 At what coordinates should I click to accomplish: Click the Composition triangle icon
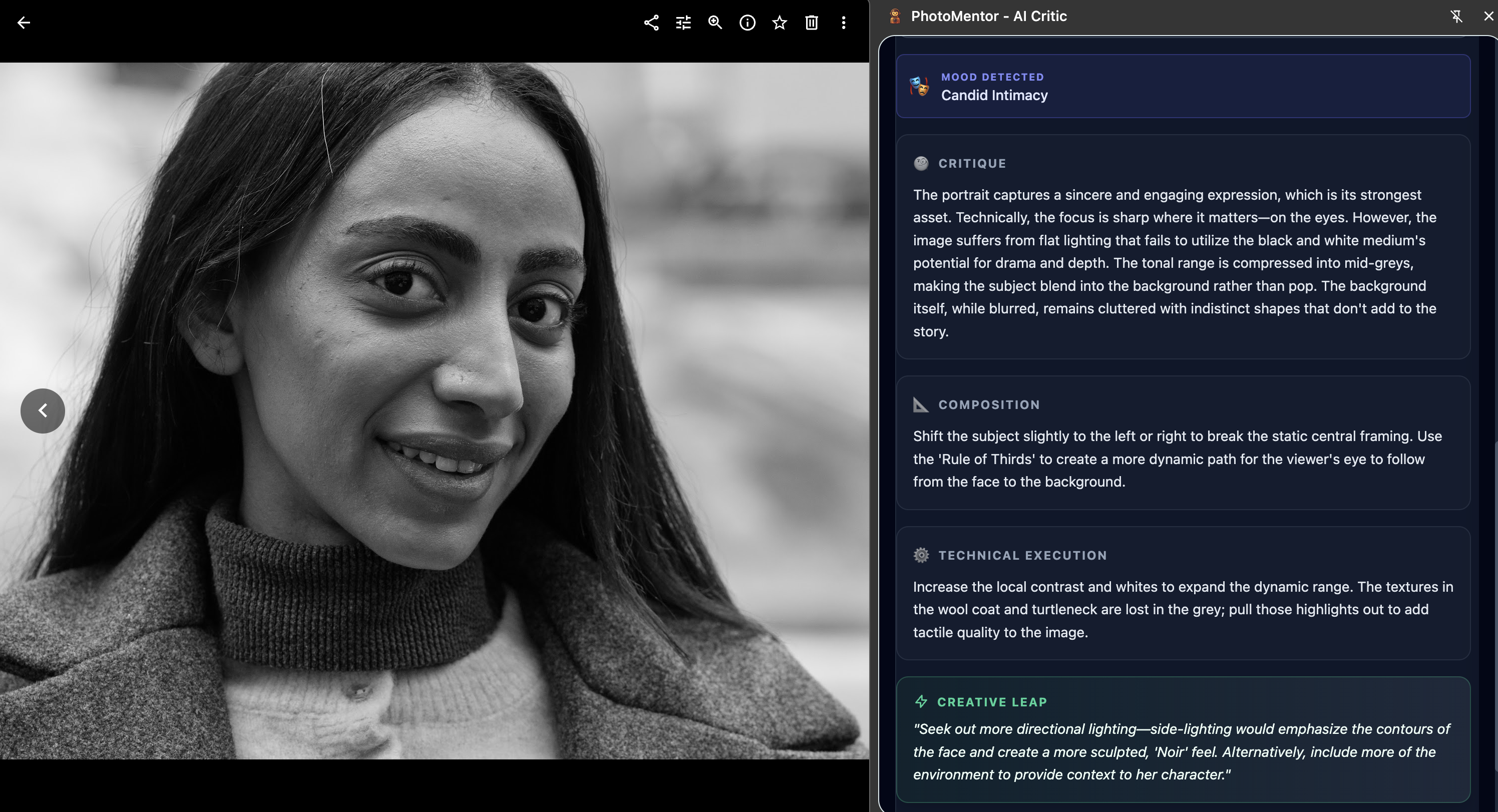point(922,404)
